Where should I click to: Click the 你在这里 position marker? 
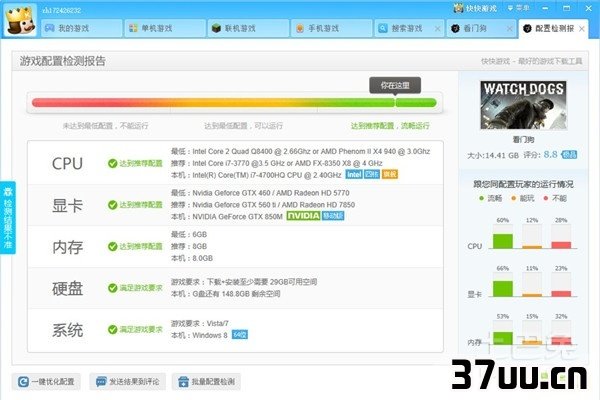pos(395,85)
